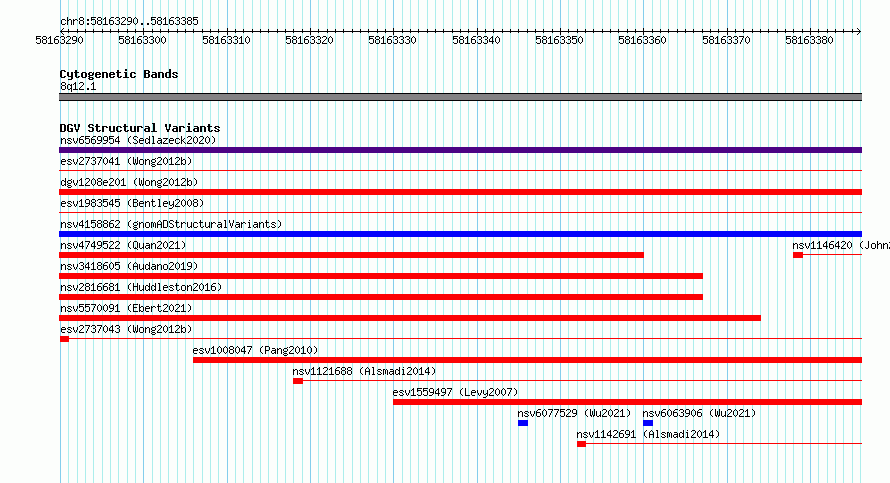Click the gray 8q12.1 cytogenetic band bar
The image size is (890, 483).
460,97
